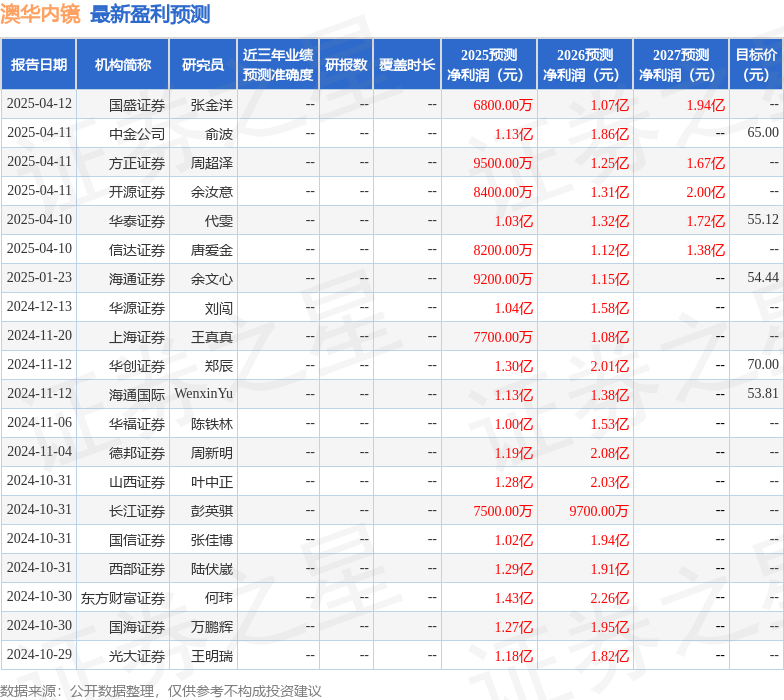The width and height of the screenshot is (784, 700).
Task: Sort by the 报告日期 column header
Action: point(39,65)
